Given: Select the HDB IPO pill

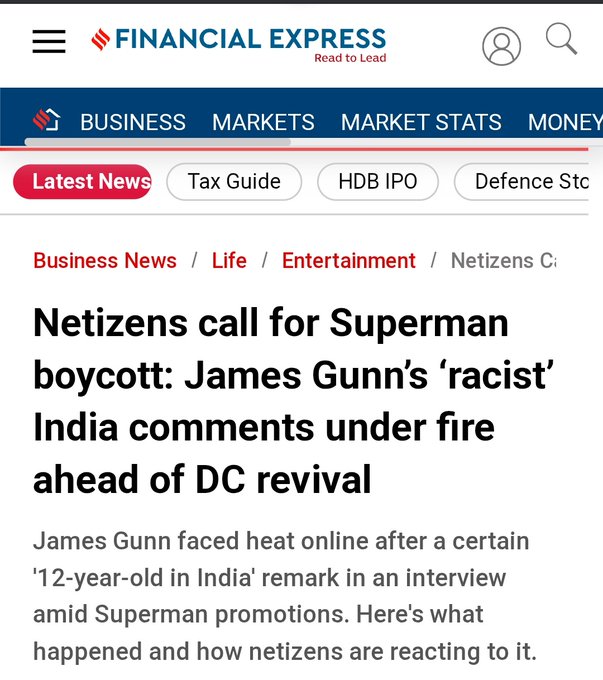Looking at the screenshot, I should point(377,182).
